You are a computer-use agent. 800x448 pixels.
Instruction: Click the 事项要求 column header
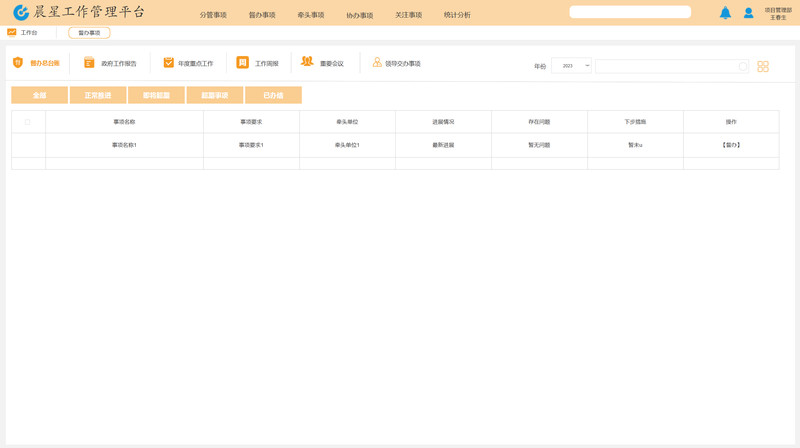pos(251,122)
